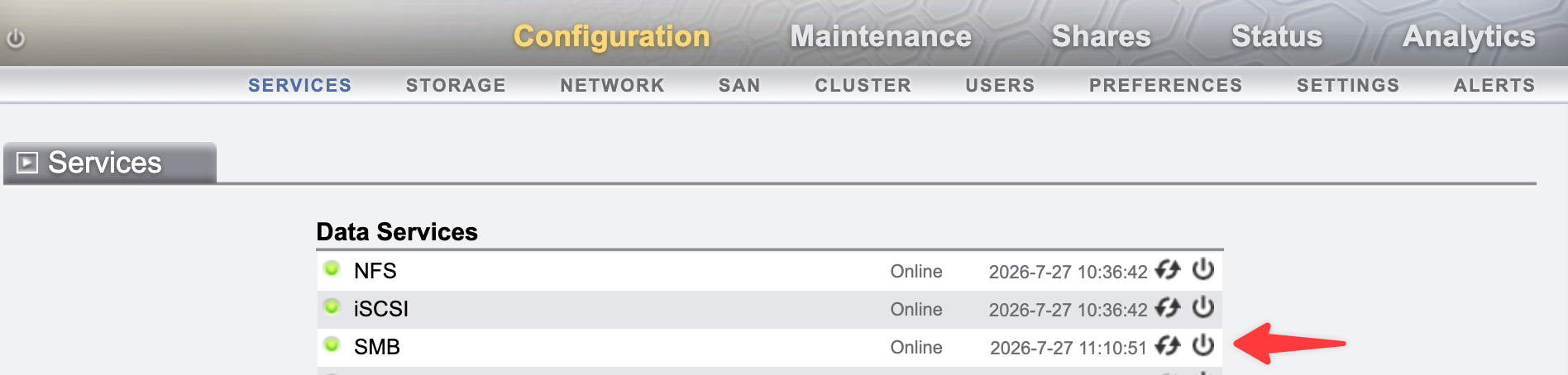Click iSCSI green status indicator
The width and height of the screenshot is (1568, 375).
tap(332, 306)
